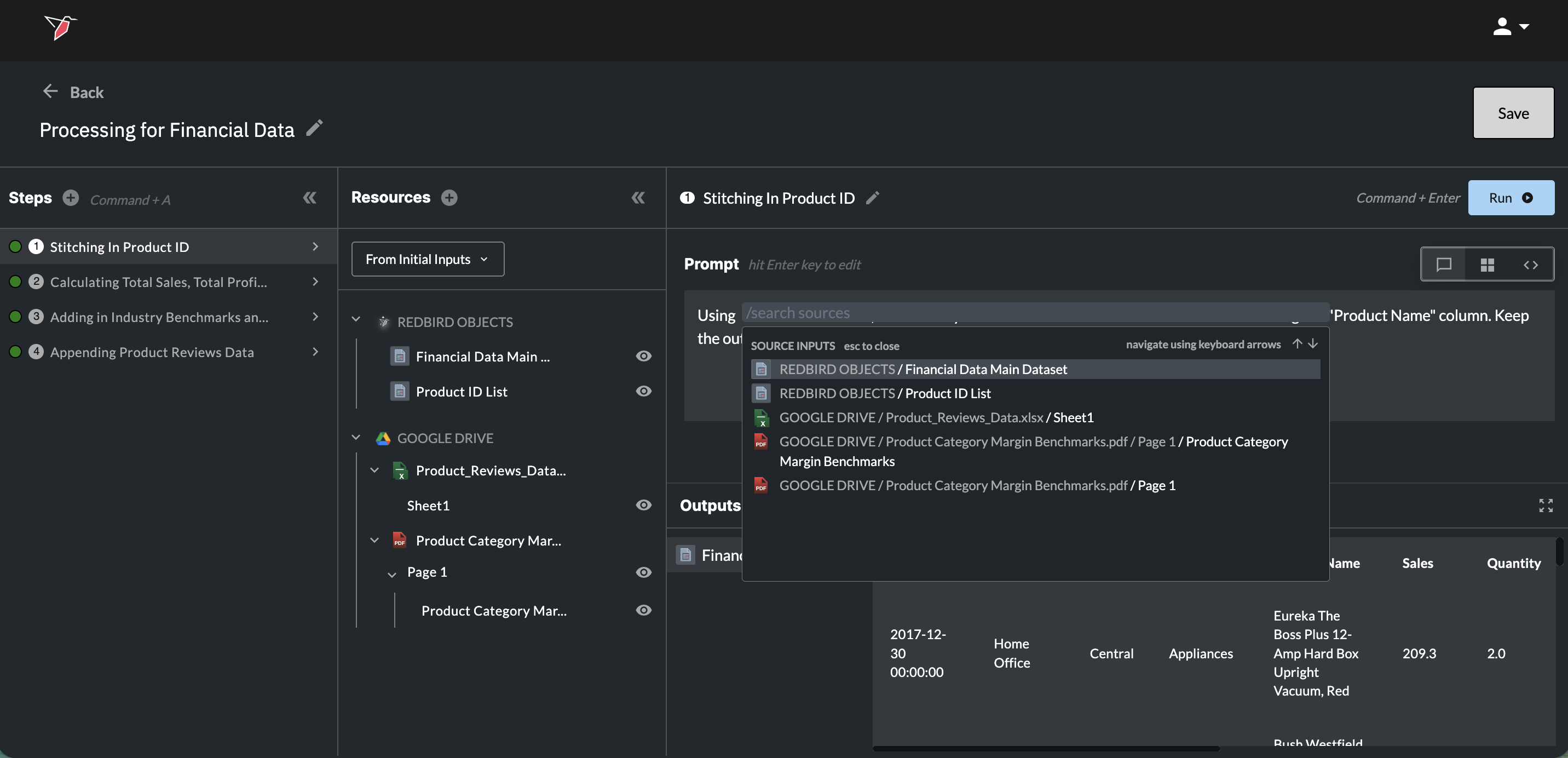The width and height of the screenshot is (1568, 758).
Task: Edit workflow title with pencil icon
Action: [314, 128]
